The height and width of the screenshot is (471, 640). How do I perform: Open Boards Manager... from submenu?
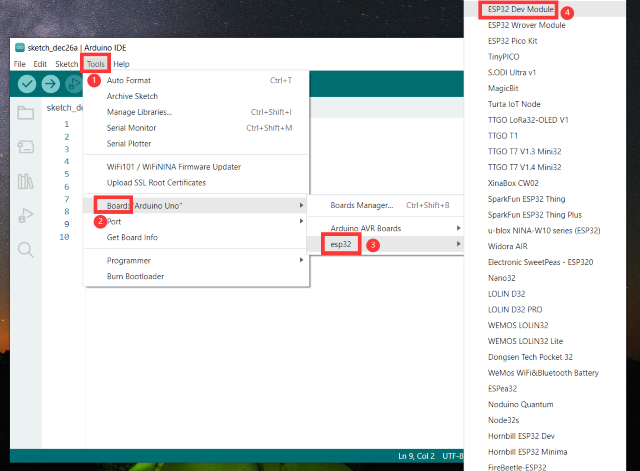[385, 205]
